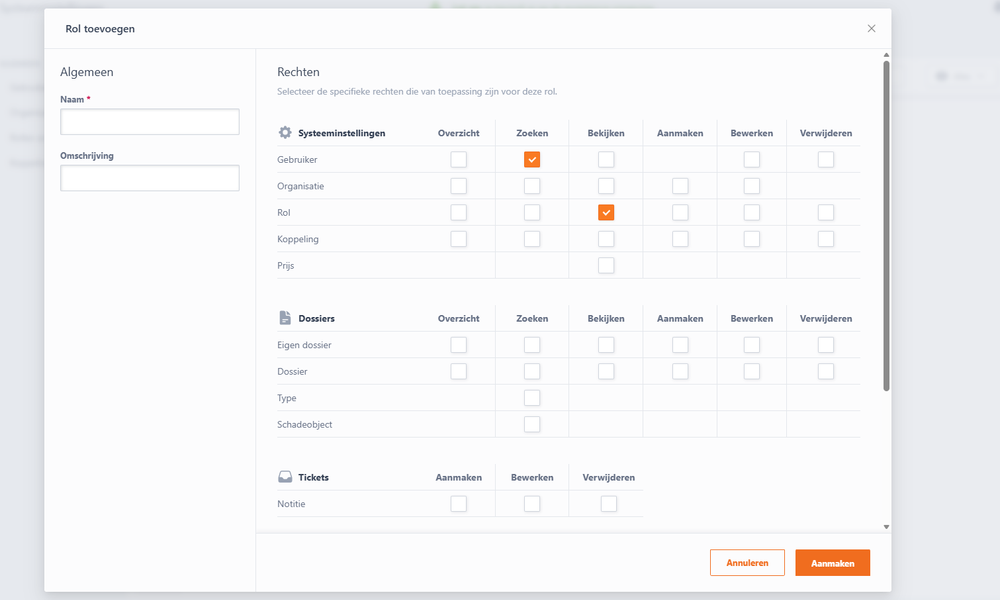Viewport: 1000px width, 600px height.
Task: Check Dossier Aanmaken checkbox
Action: (680, 371)
